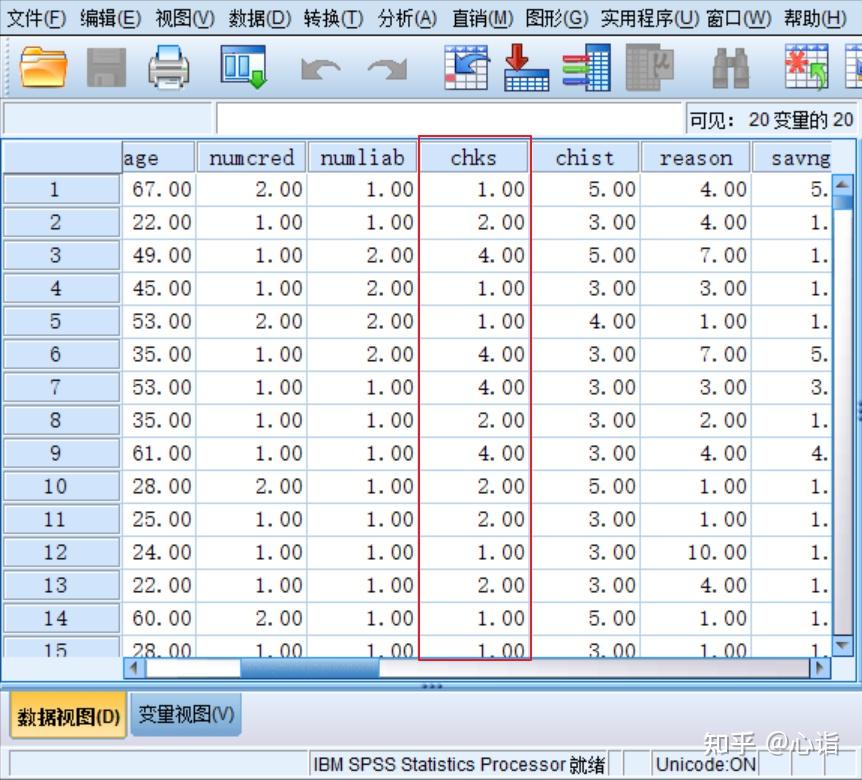
Task: Select the 数据视图(D) tab
Action: coord(68,715)
